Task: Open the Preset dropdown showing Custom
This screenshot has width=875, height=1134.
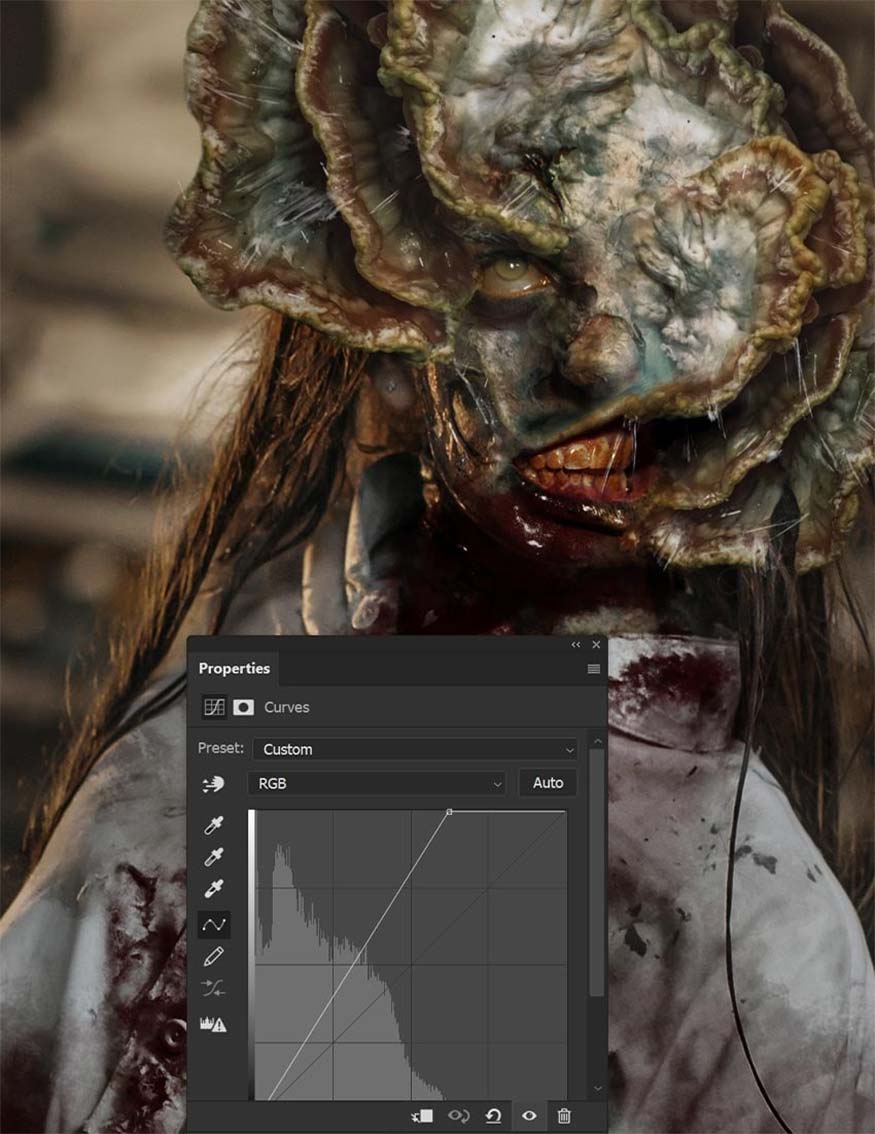Action: pos(415,749)
